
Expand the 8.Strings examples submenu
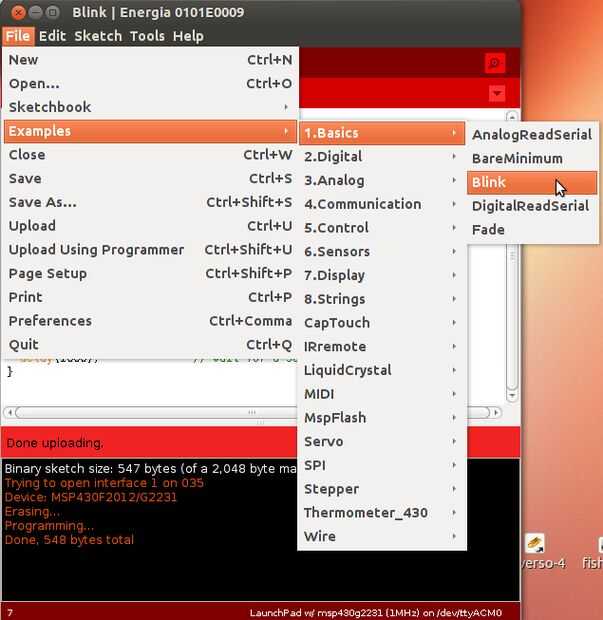(382, 299)
